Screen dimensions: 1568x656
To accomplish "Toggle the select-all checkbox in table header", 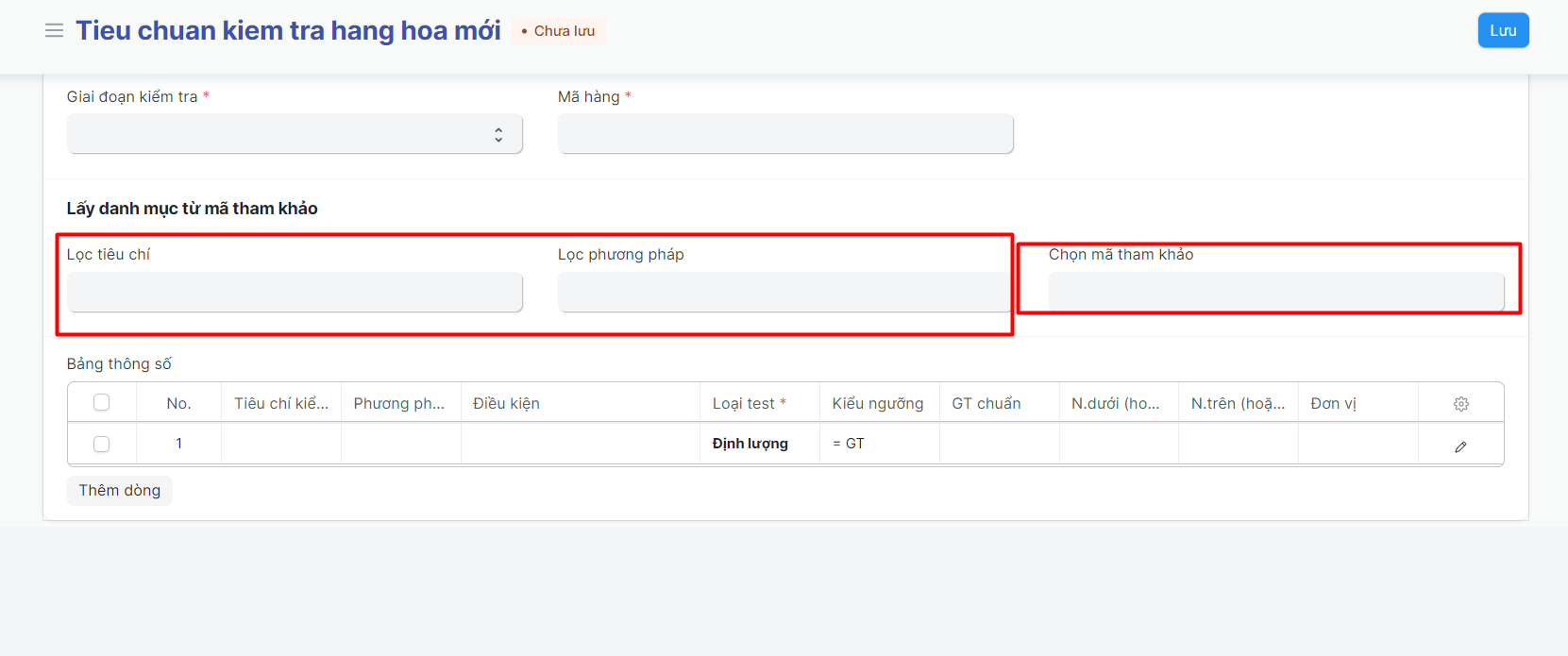I will (102, 403).
